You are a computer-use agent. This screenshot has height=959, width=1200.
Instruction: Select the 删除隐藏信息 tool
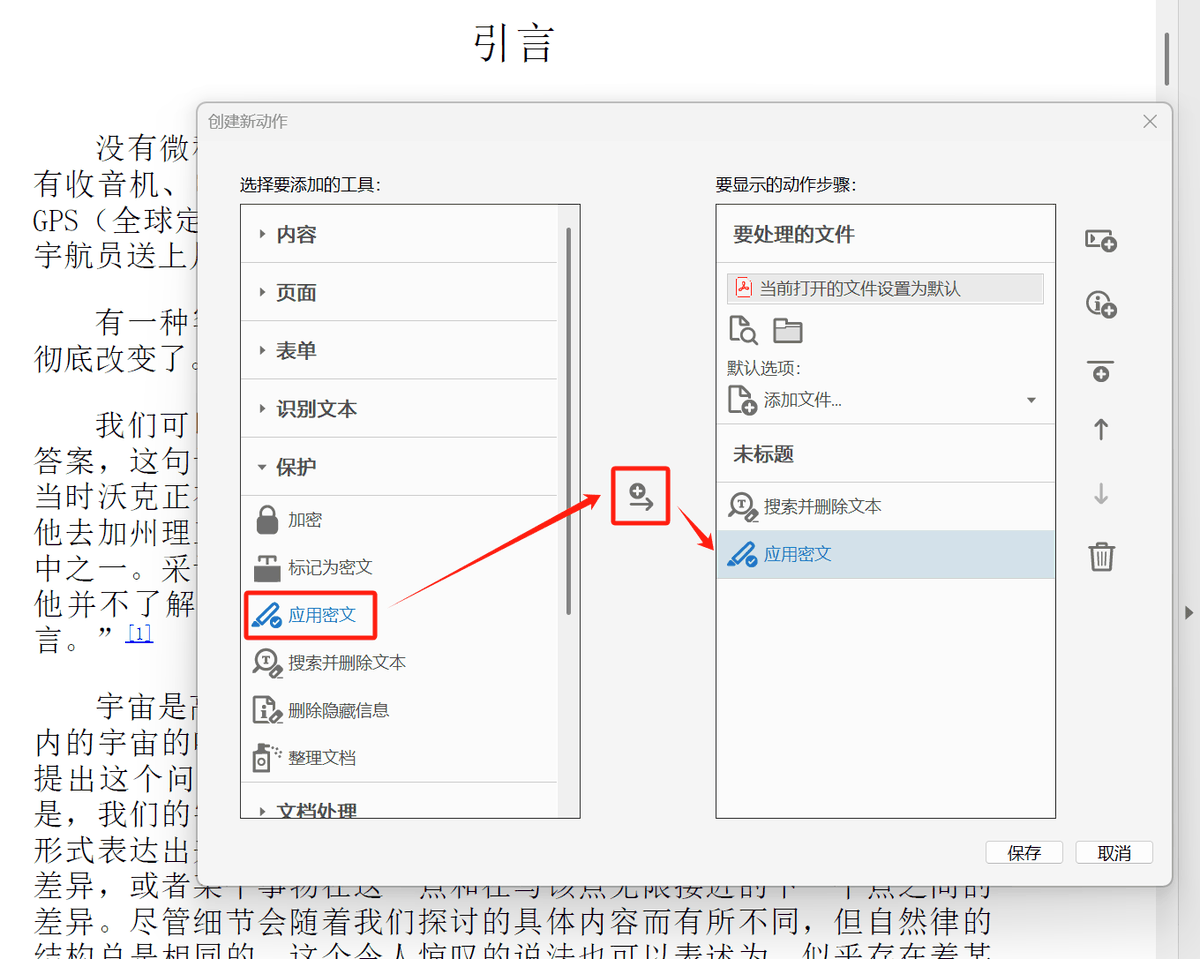pos(320,710)
